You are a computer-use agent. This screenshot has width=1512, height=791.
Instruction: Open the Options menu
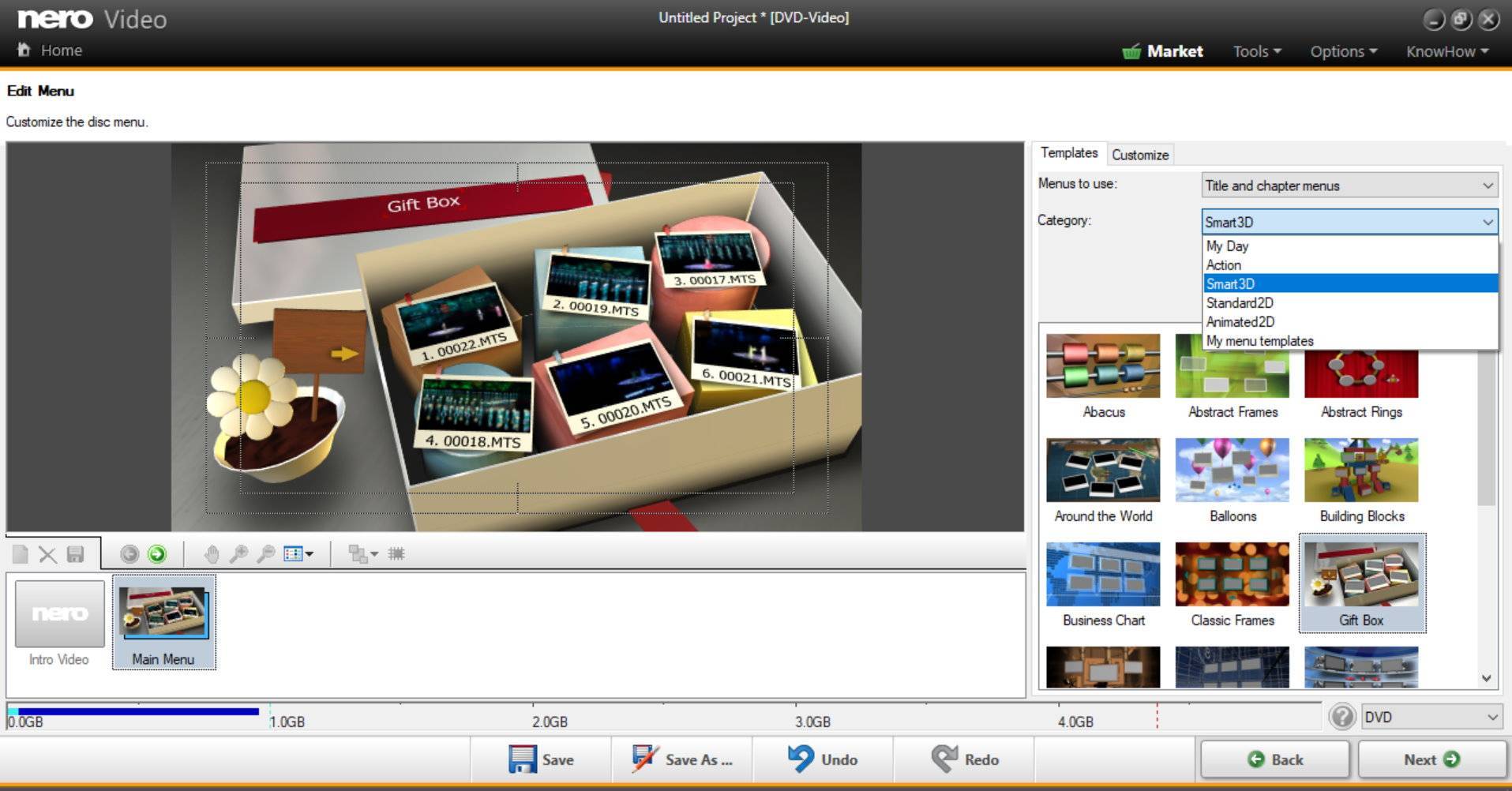point(1343,51)
